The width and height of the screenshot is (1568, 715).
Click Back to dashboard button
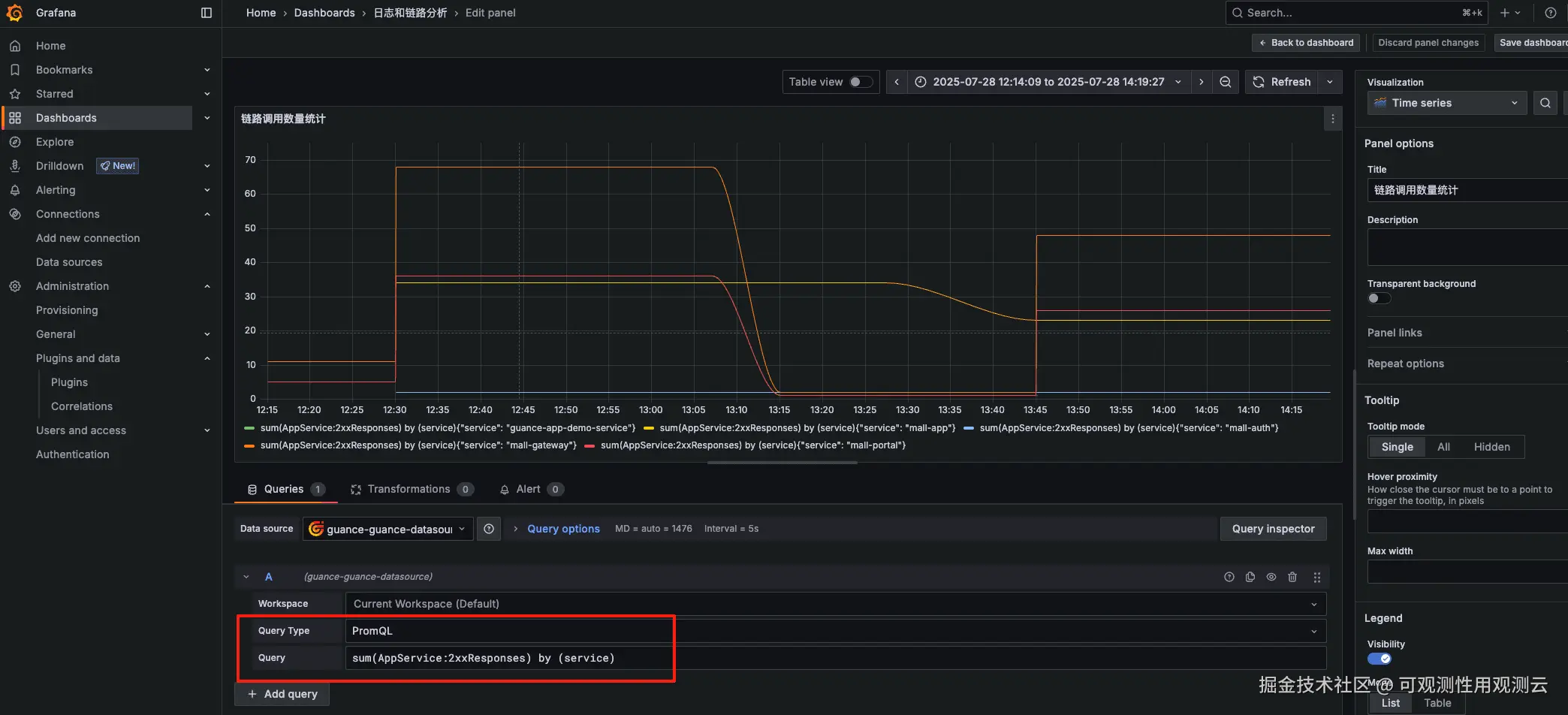1305,43
